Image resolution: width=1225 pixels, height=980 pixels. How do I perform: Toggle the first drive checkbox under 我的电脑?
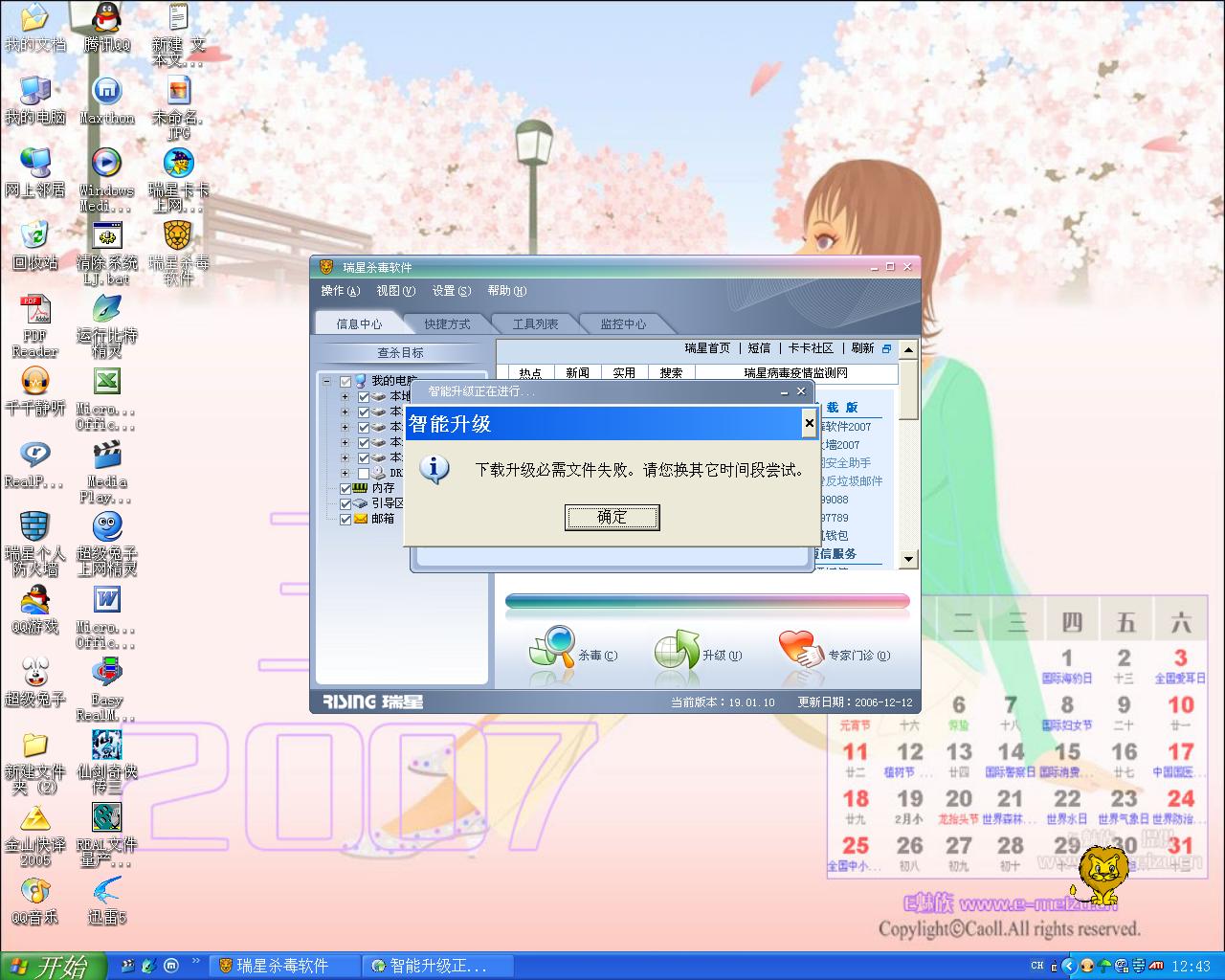[x=363, y=396]
